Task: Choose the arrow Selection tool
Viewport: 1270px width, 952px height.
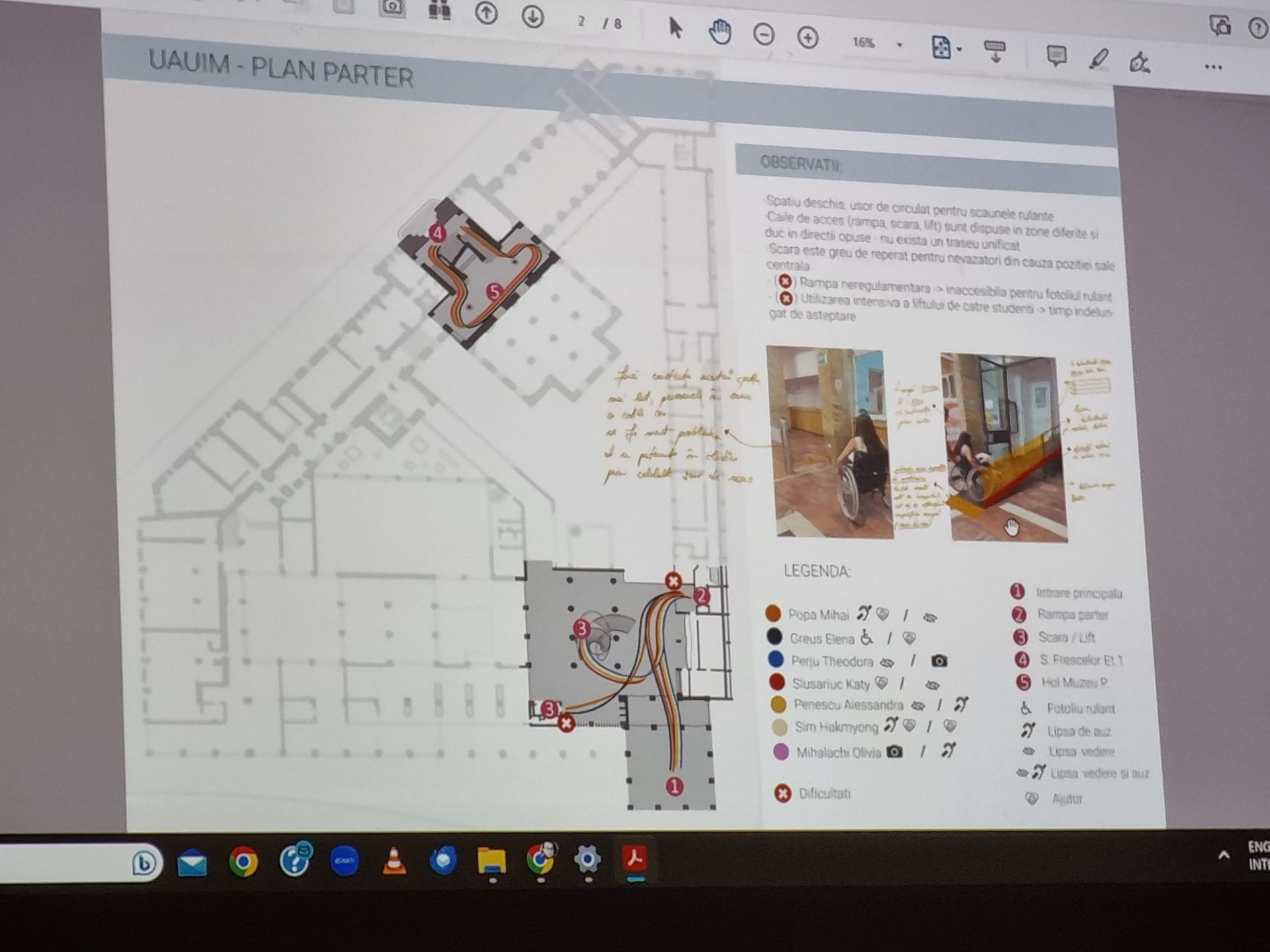Action: pyautogui.click(x=675, y=28)
